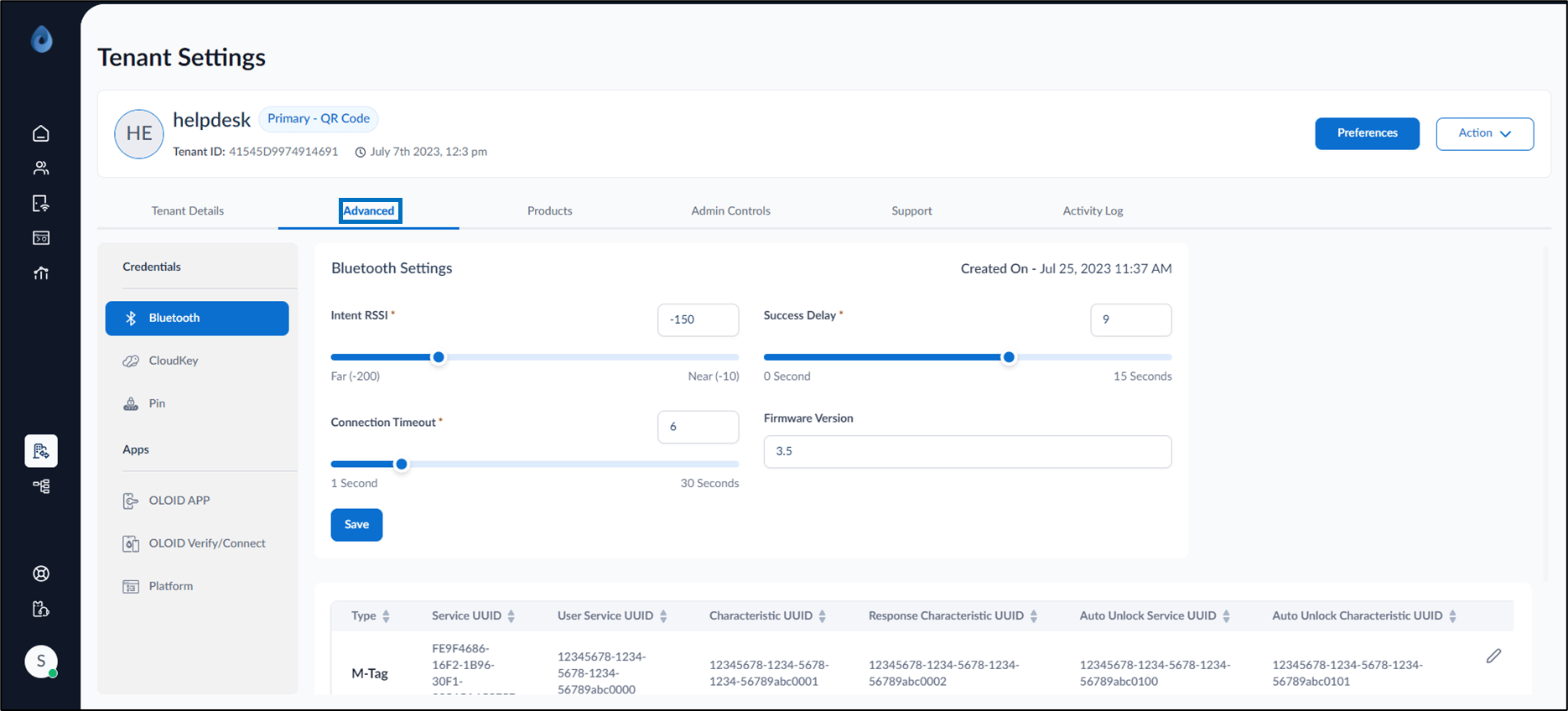Open the help lifebuoy icon

coord(41,573)
